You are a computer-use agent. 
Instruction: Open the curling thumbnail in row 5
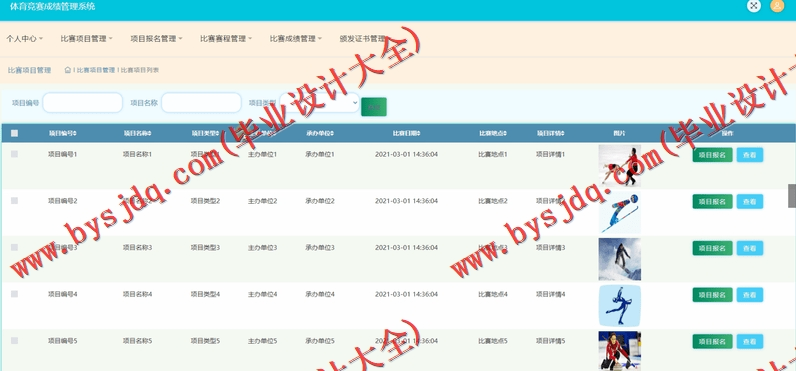click(619, 351)
